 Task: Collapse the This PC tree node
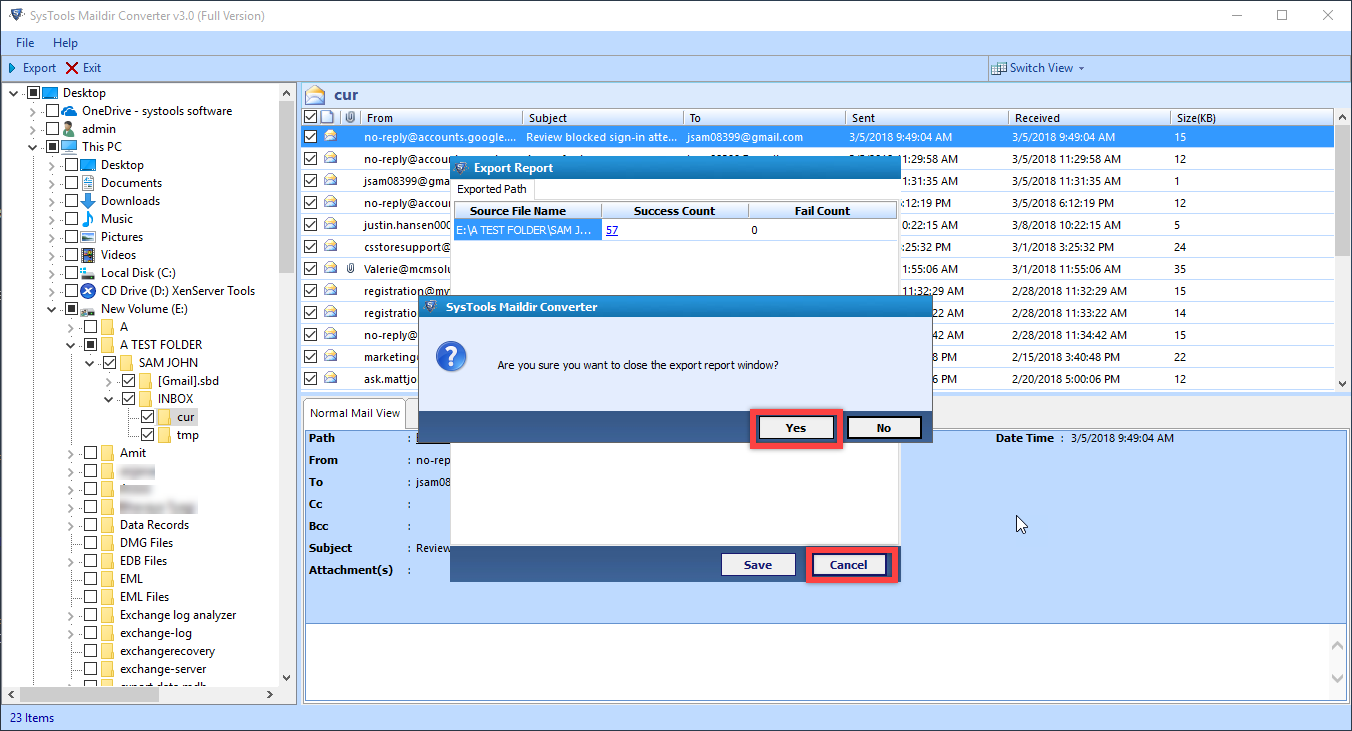tap(33, 147)
